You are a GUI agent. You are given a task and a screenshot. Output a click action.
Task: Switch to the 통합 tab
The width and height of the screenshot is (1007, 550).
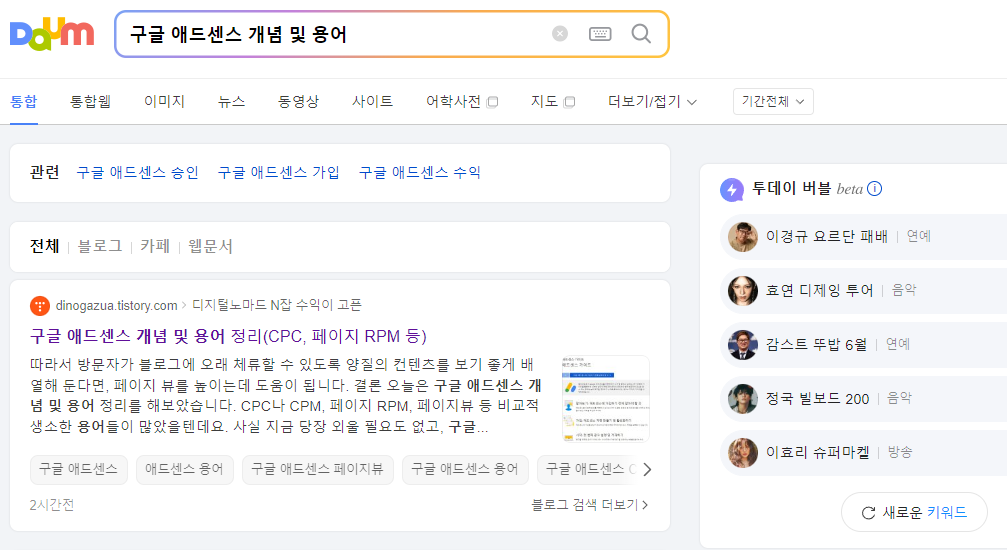pos(24,102)
